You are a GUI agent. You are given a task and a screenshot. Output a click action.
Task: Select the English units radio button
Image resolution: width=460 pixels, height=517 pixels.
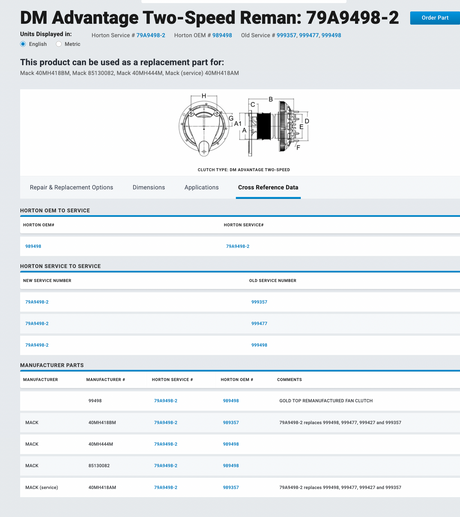click(23, 44)
